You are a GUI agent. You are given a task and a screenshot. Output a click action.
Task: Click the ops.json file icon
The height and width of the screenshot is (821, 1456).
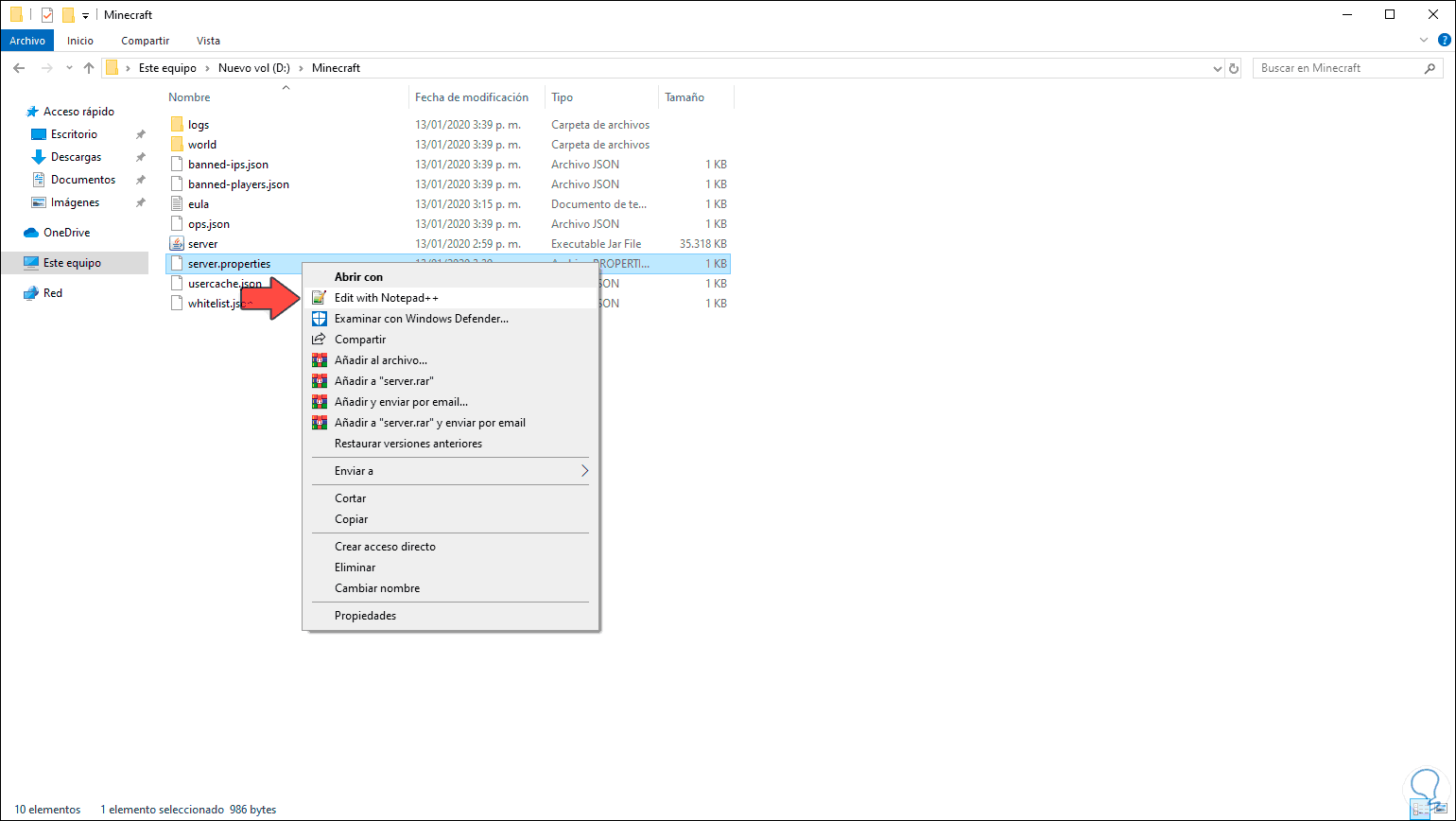pos(177,224)
